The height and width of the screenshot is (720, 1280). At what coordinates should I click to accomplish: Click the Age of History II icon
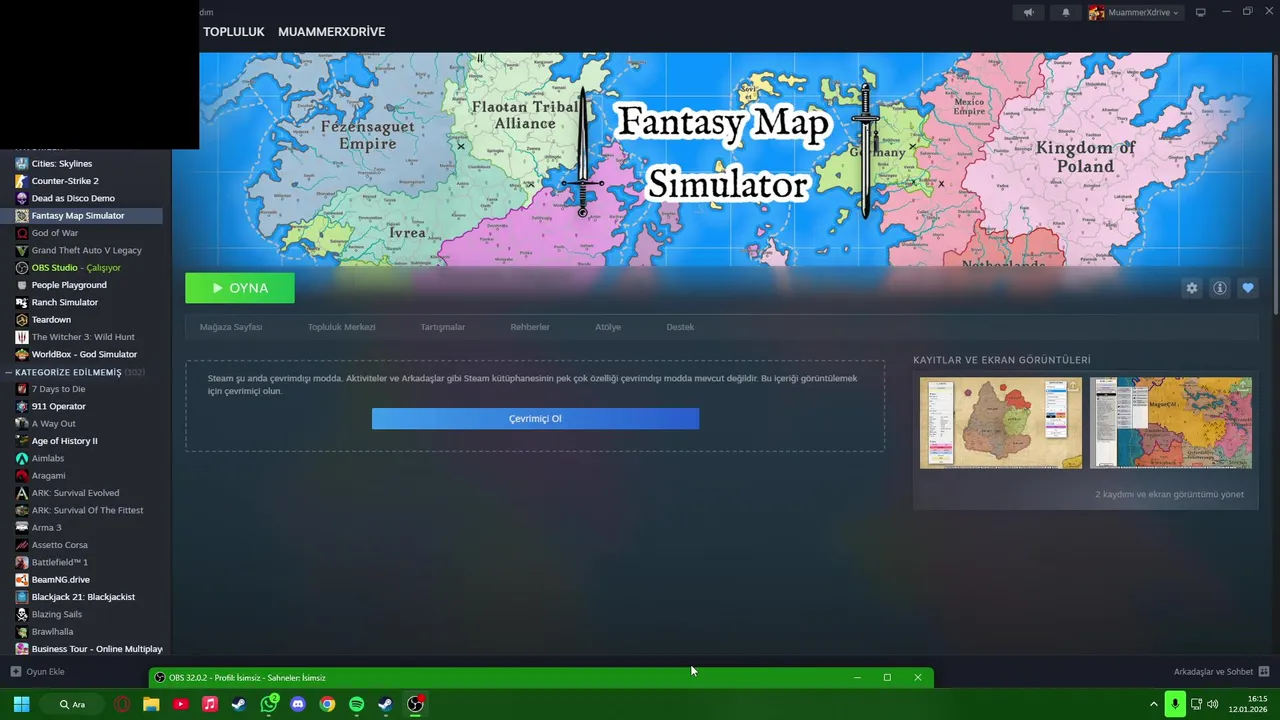[22, 441]
